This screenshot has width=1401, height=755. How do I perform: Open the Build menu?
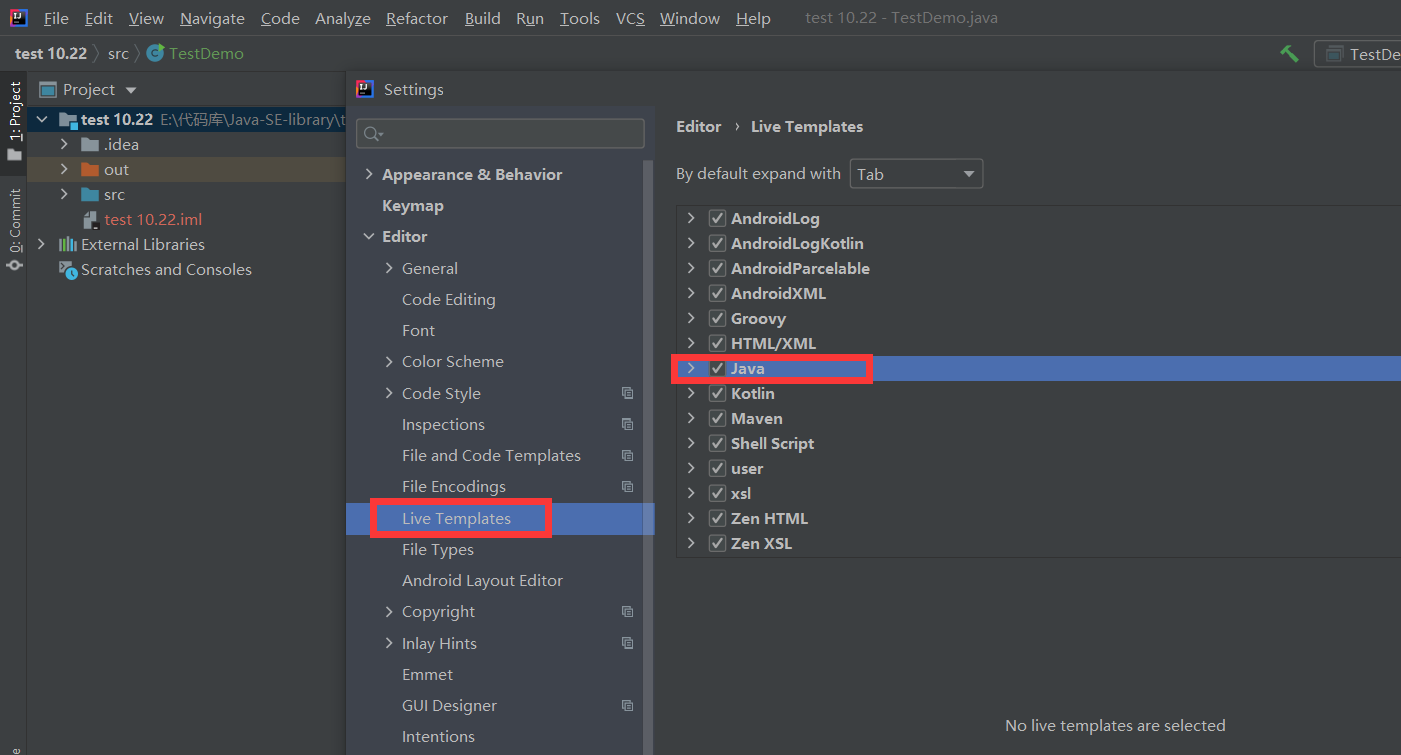pyautogui.click(x=482, y=18)
